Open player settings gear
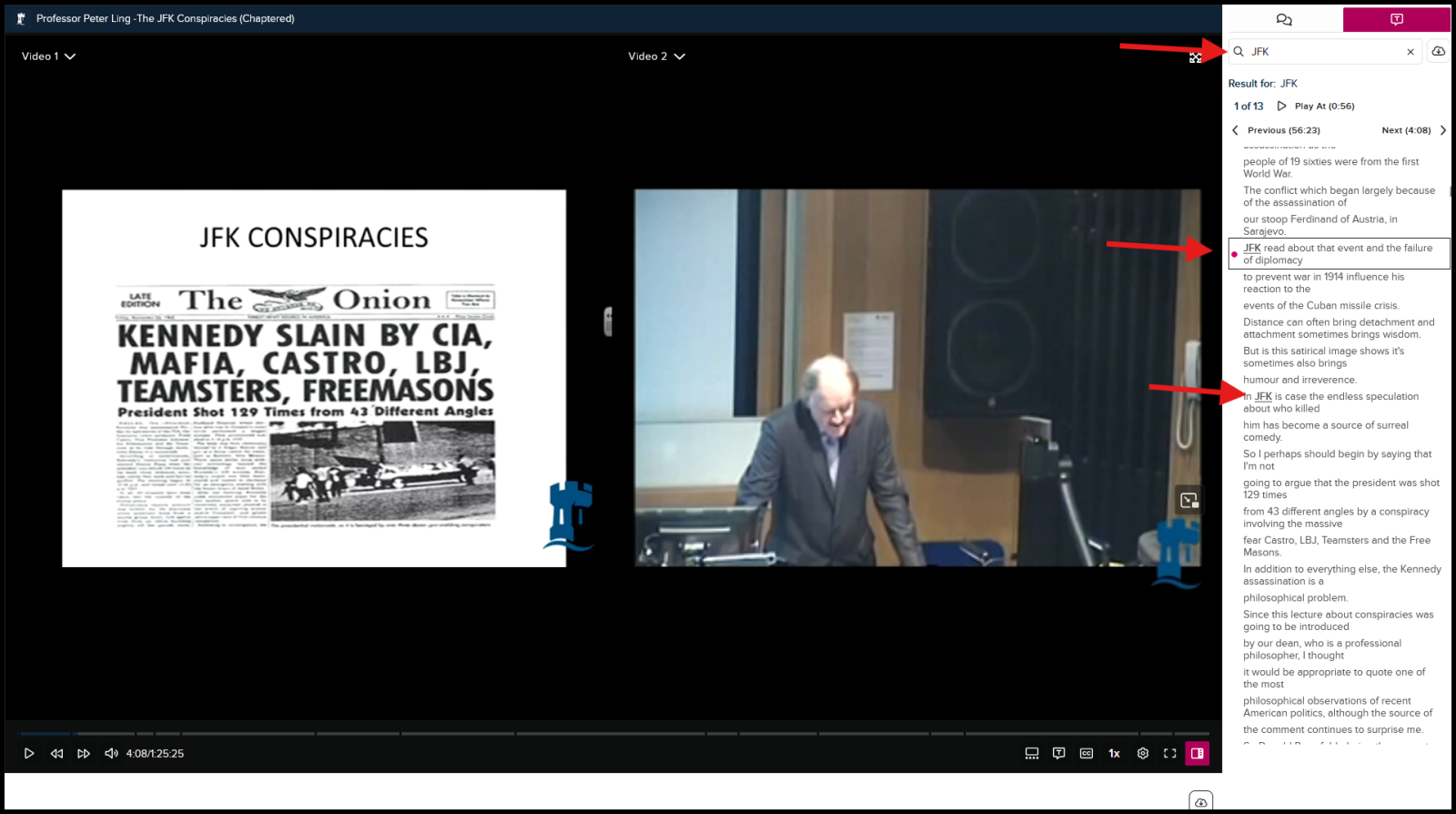The height and width of the screenshot is (814, 1456). 1143,753
